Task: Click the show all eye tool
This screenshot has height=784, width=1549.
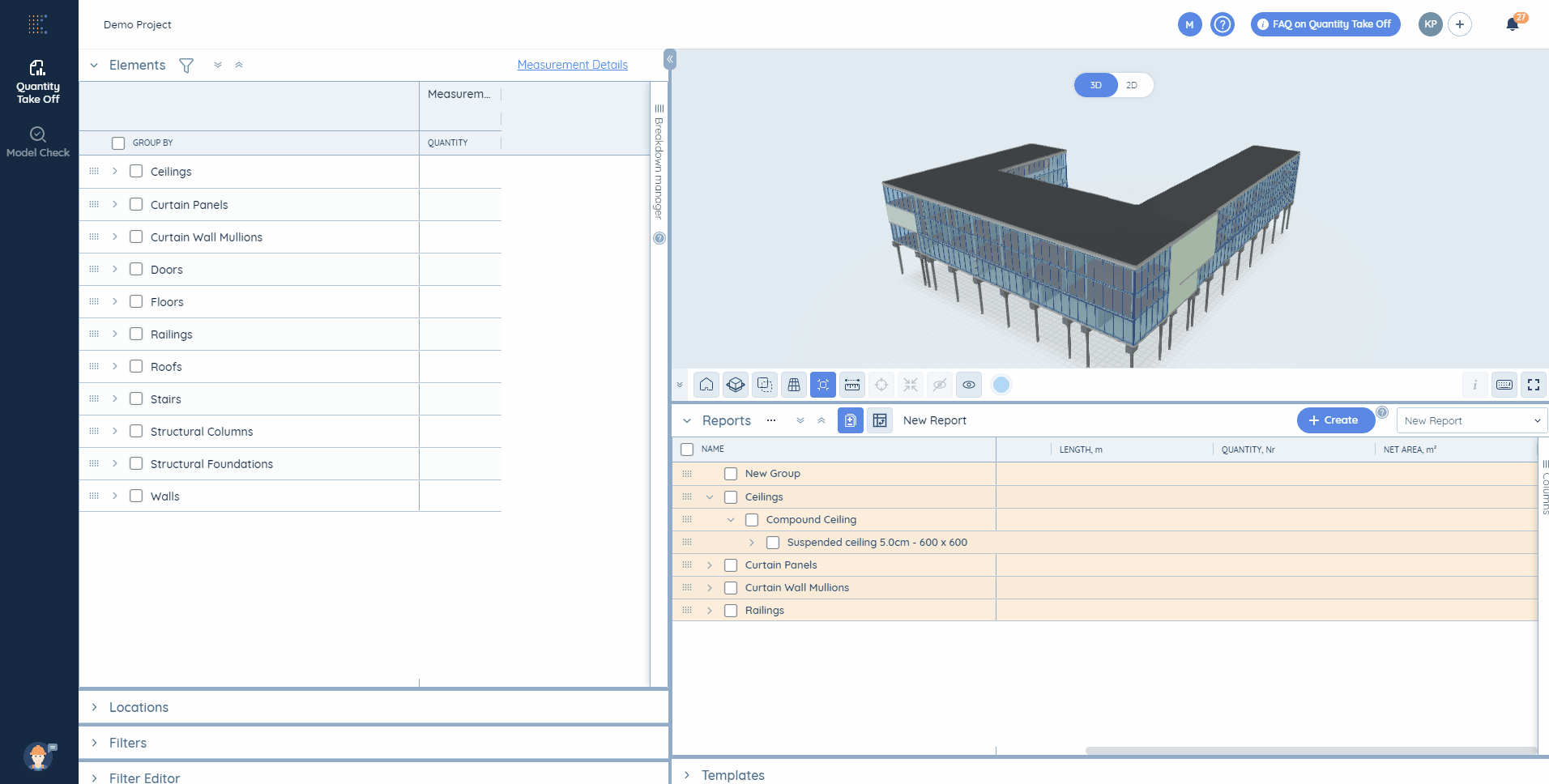Action: coord(969,385)
